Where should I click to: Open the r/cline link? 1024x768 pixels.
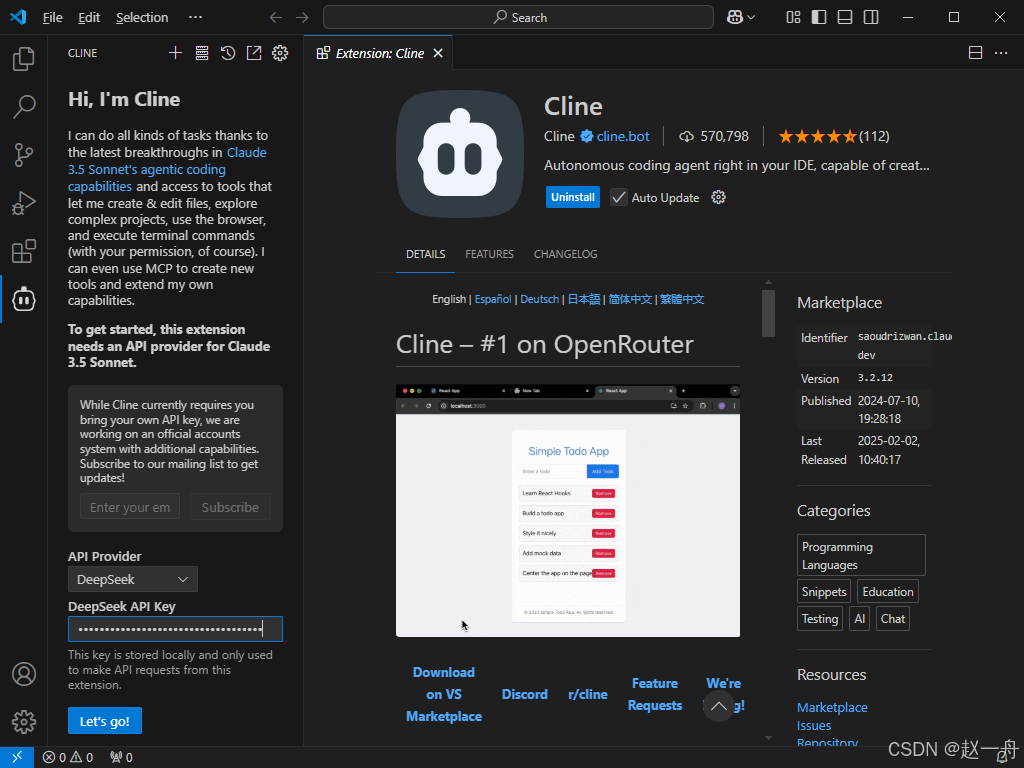point(588,694)
